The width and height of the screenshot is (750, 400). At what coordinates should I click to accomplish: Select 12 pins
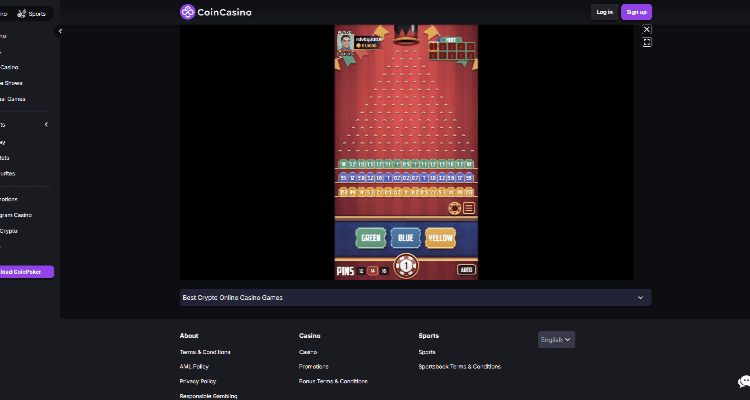361,271
